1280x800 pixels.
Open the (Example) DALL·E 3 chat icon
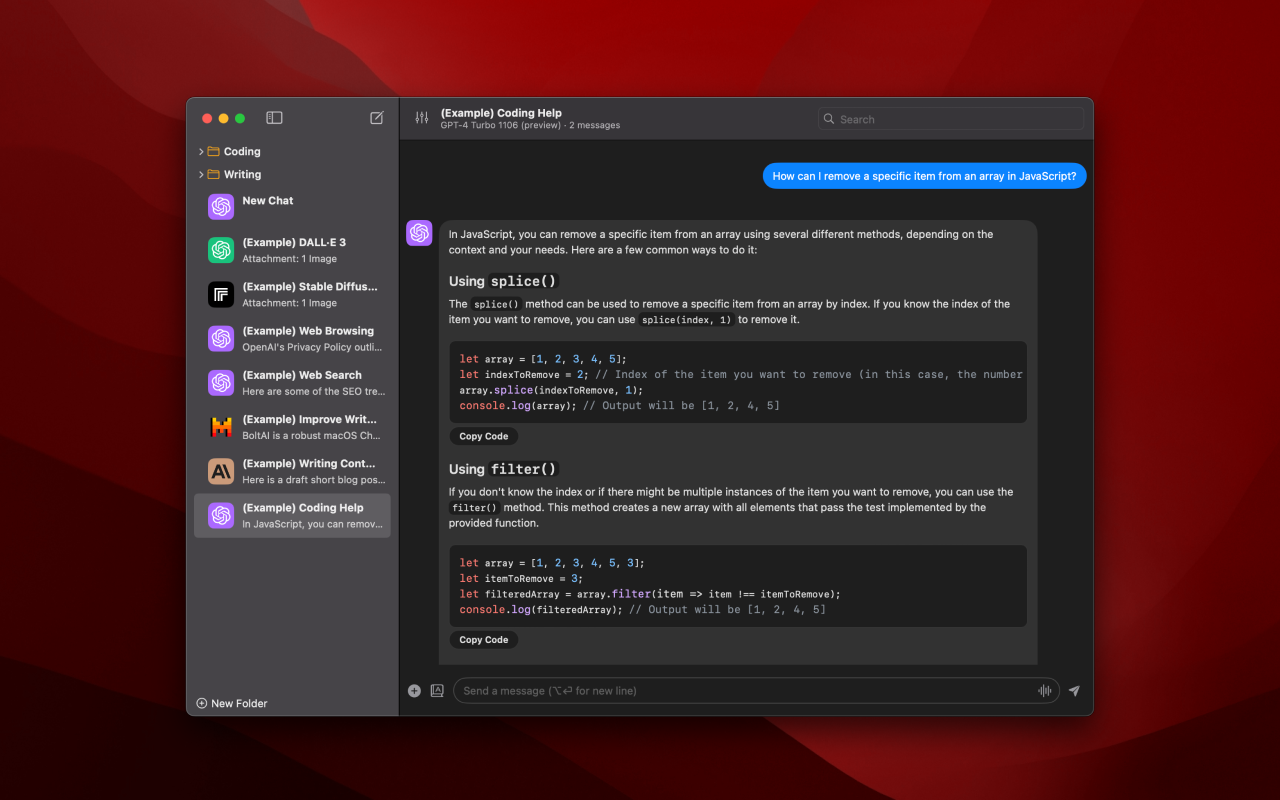(220, 250)
